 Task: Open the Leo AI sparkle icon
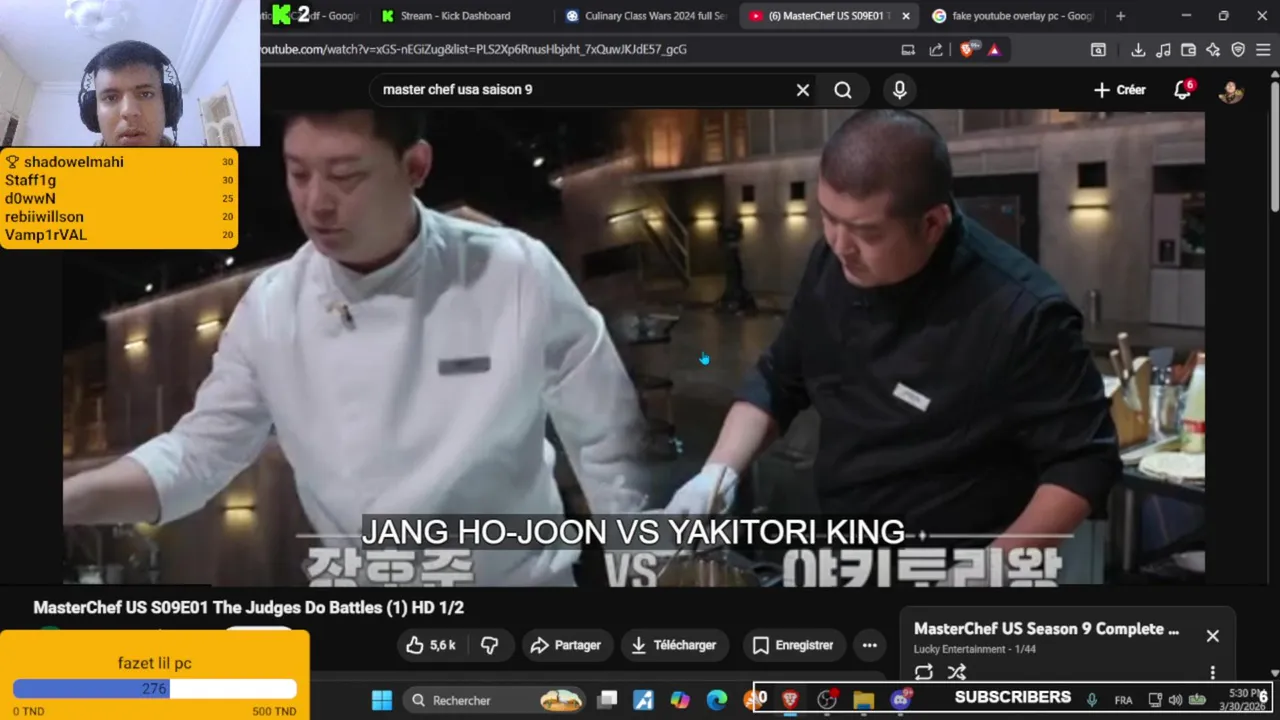[x=1213, y=50]
